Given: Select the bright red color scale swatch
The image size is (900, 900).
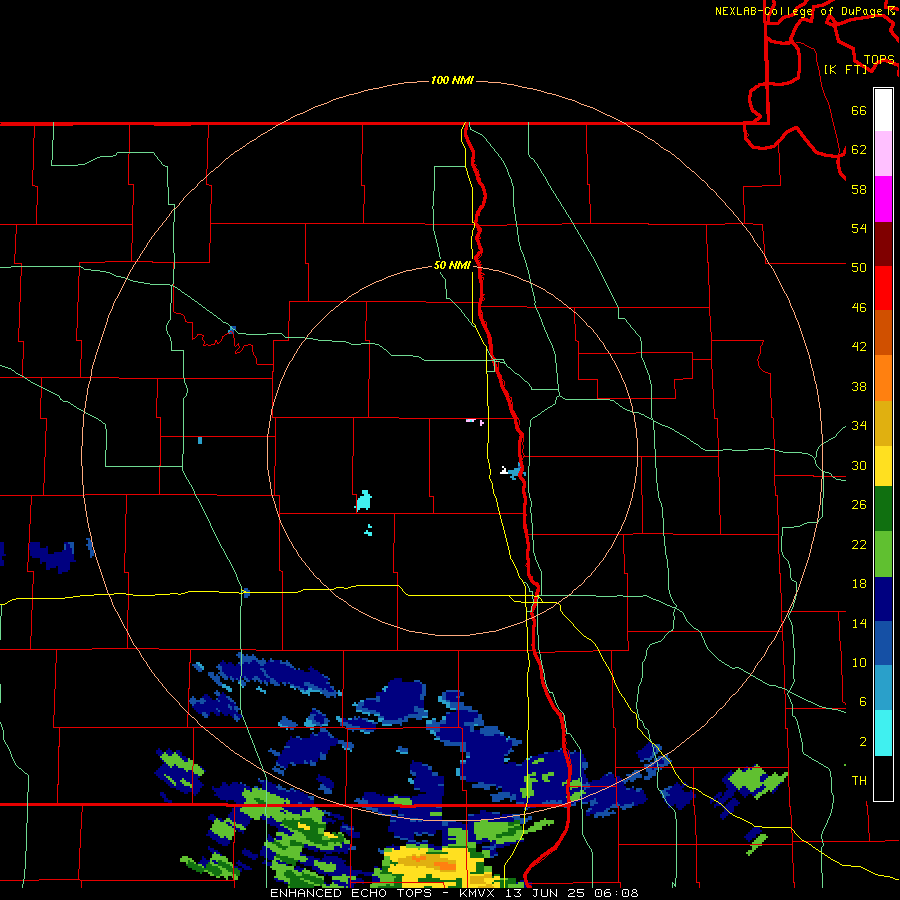Looking at the screenshot, I should pyautogui.click(x=883, y=288).
